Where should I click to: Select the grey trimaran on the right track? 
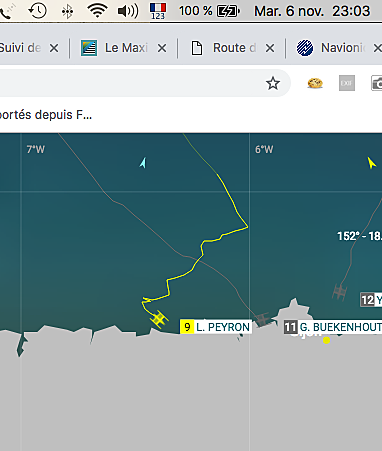[x=340, y=292]
